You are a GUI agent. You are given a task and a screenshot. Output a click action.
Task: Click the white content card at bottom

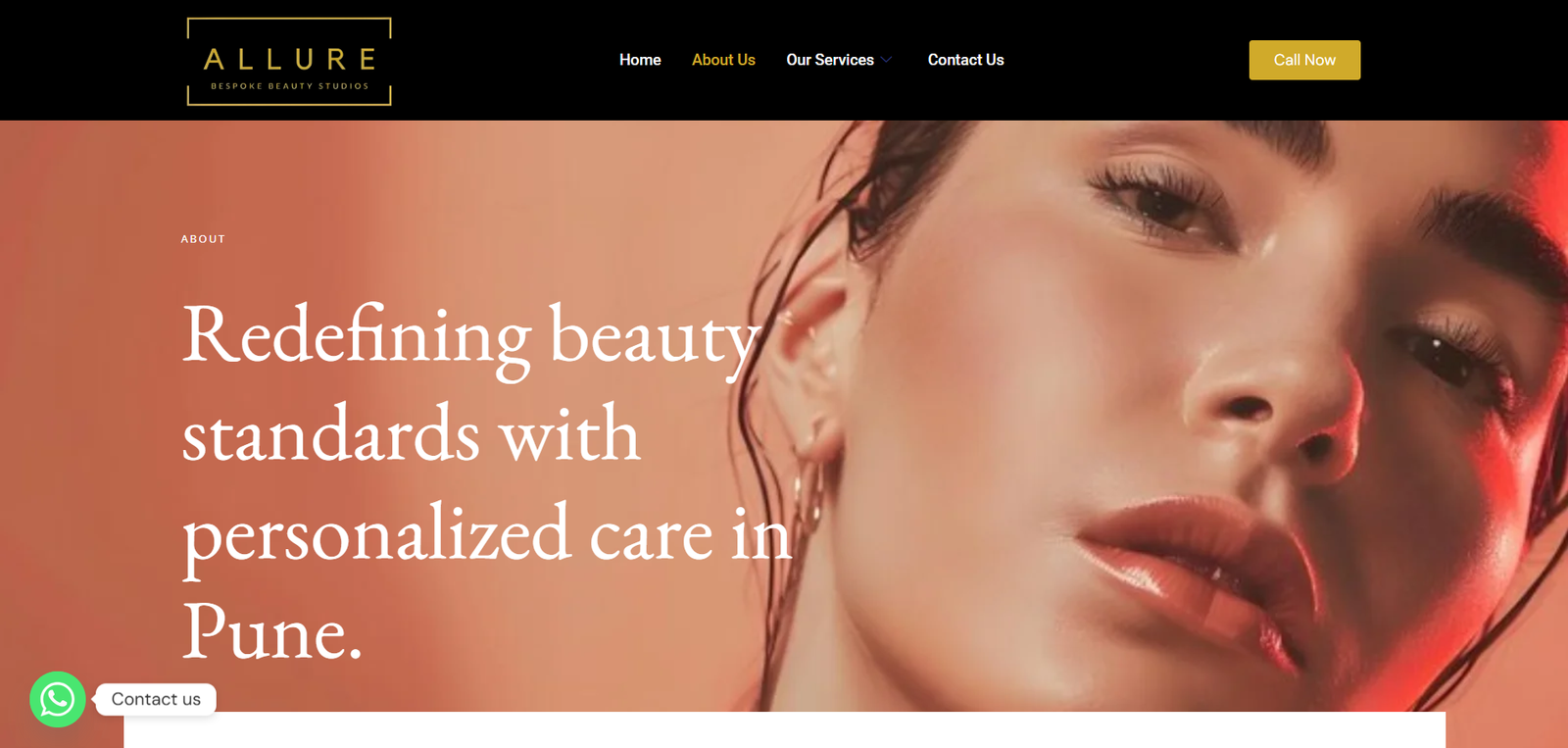784,730
